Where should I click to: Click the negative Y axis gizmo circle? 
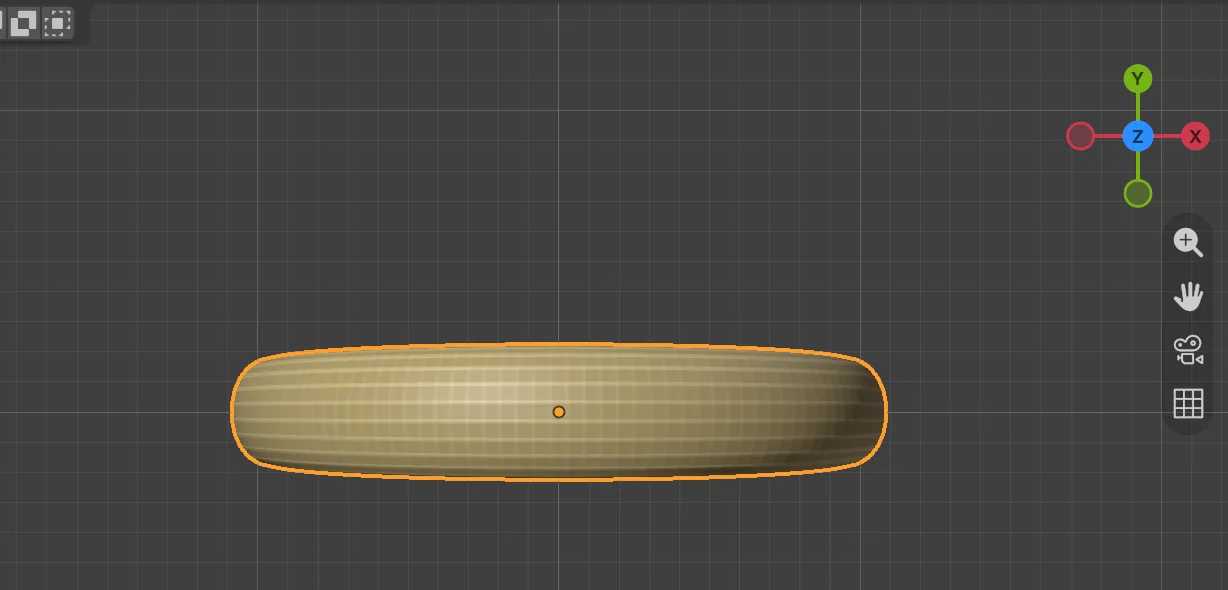[x=1138, y=193]
